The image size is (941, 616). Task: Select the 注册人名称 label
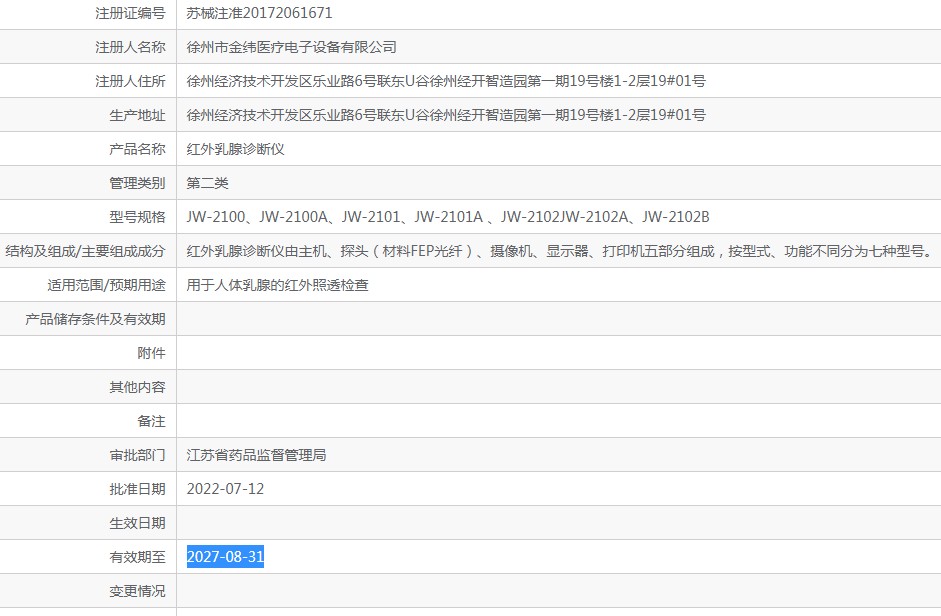pyautogui.click(x=130, y=47)
